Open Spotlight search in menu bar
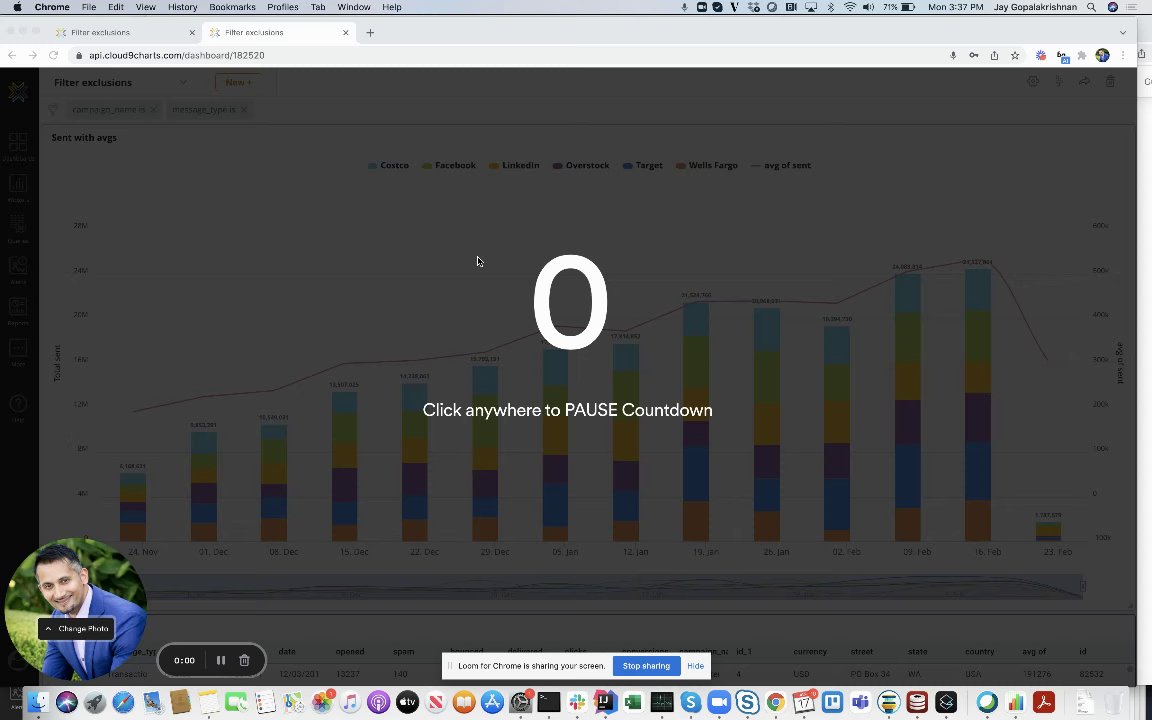The width and height of the screenshot is (1152, 720). (1092, 7)
